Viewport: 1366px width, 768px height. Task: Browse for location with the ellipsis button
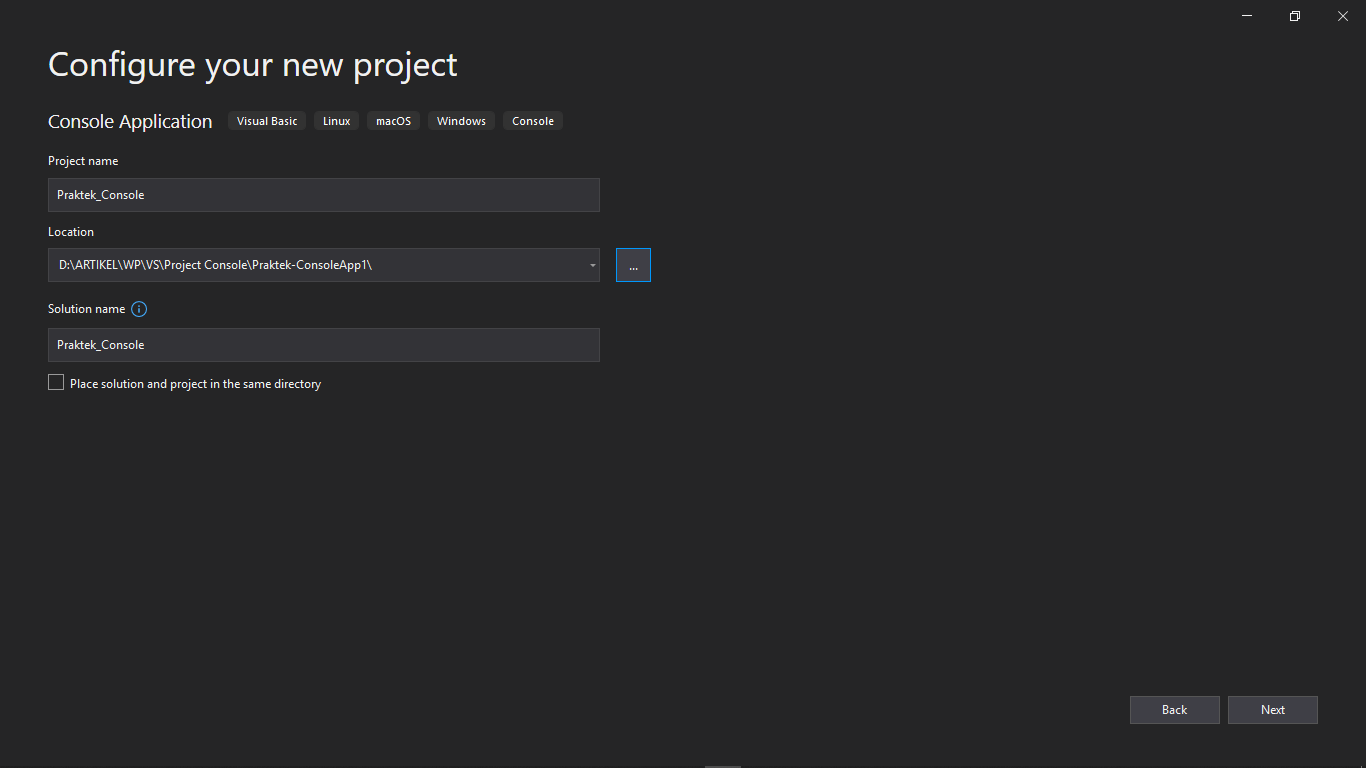click(633, 265)
